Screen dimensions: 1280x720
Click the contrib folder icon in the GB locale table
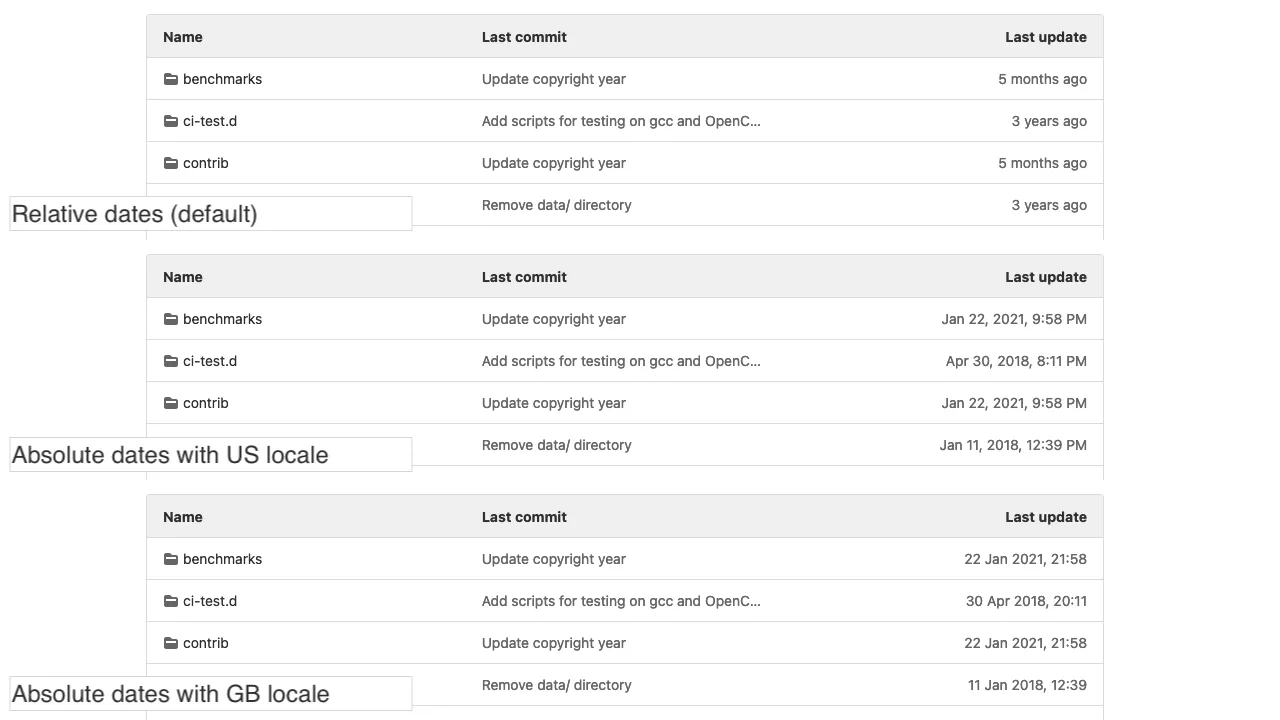(170, 643)
